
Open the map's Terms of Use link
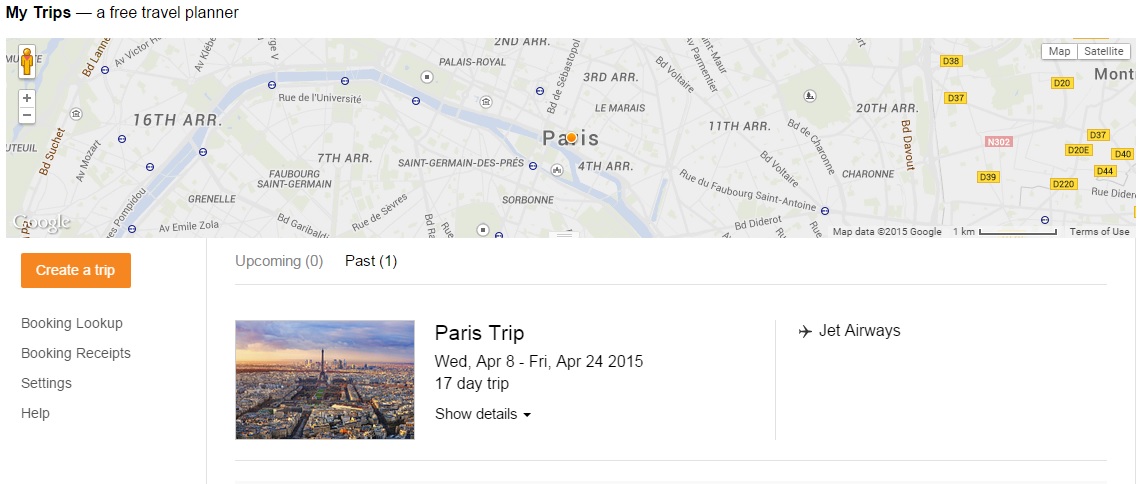tap(1099, 231)
